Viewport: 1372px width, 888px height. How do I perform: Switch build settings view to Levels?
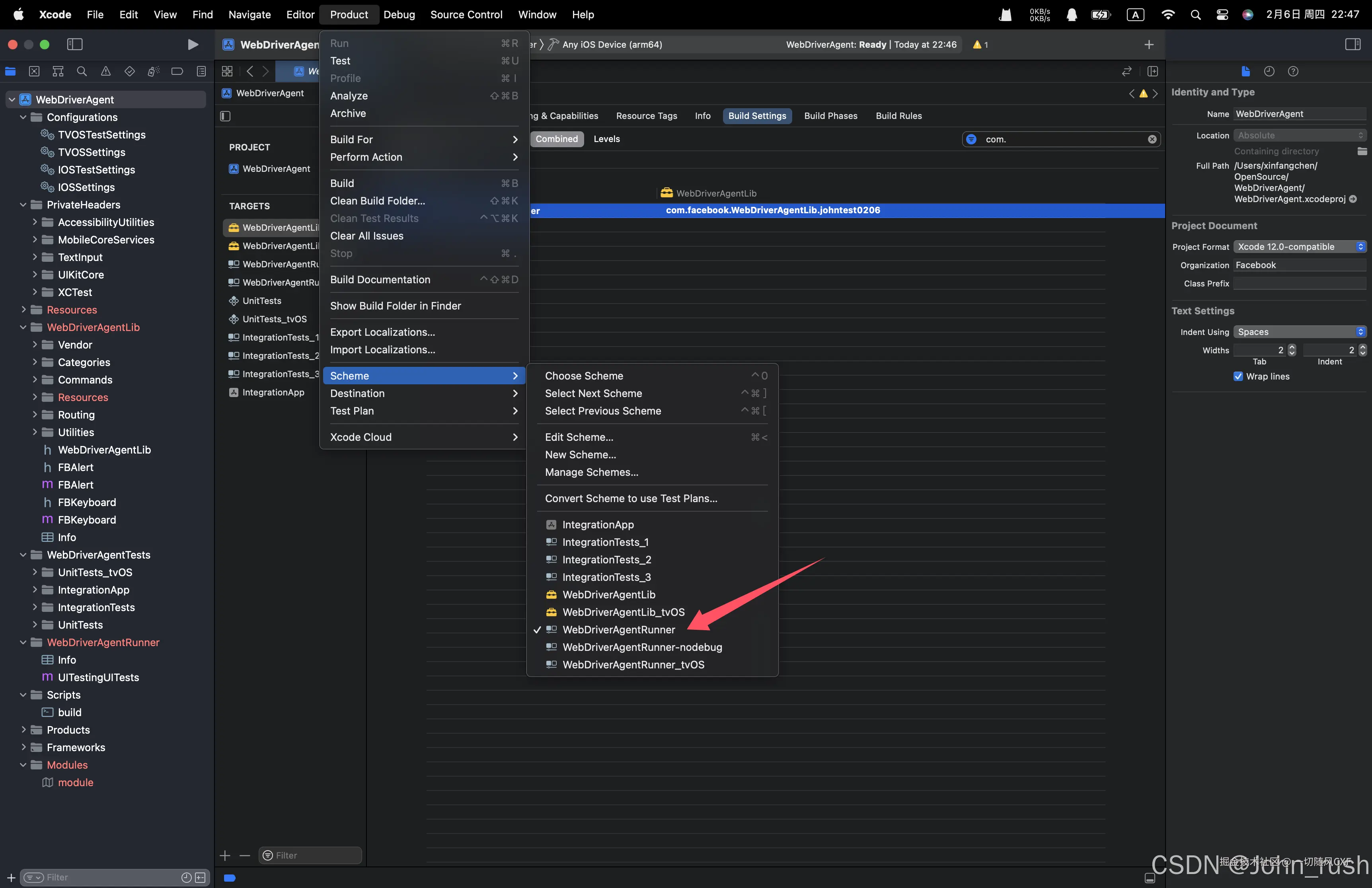point(606,139)
